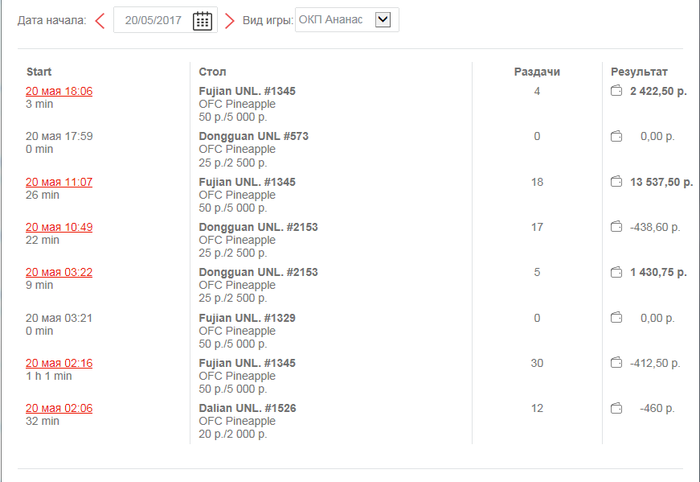Click the Раздачи column header

pyautogui.click(x=537, y=72)
